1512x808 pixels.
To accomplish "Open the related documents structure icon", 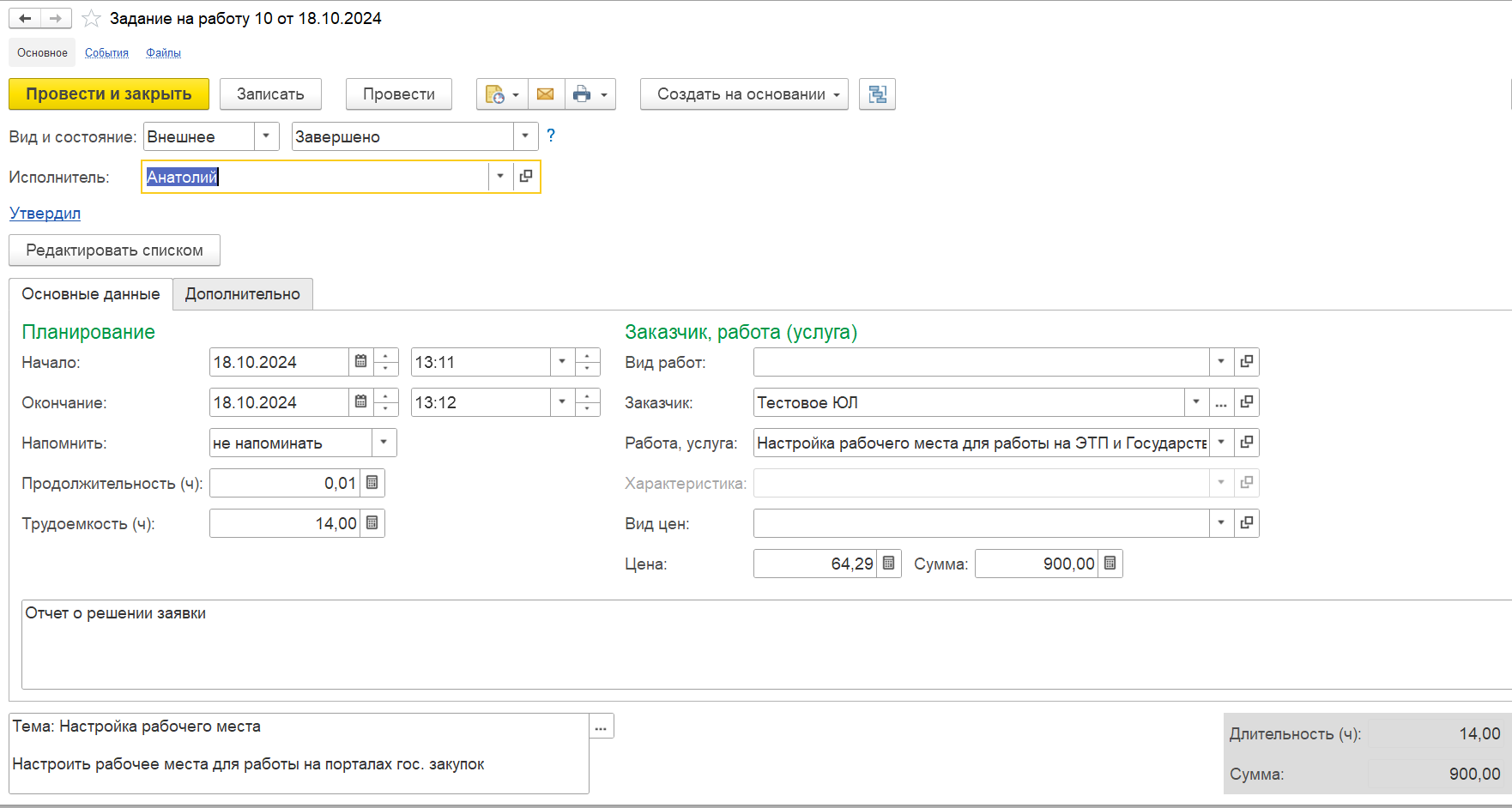I will pos(877,94).
